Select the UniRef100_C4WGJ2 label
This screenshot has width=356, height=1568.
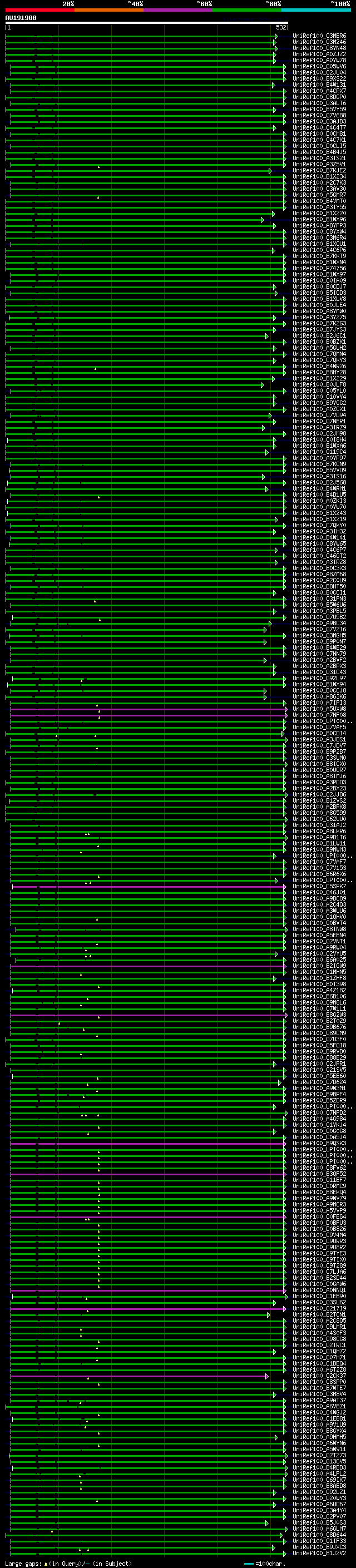point(319,1413)
